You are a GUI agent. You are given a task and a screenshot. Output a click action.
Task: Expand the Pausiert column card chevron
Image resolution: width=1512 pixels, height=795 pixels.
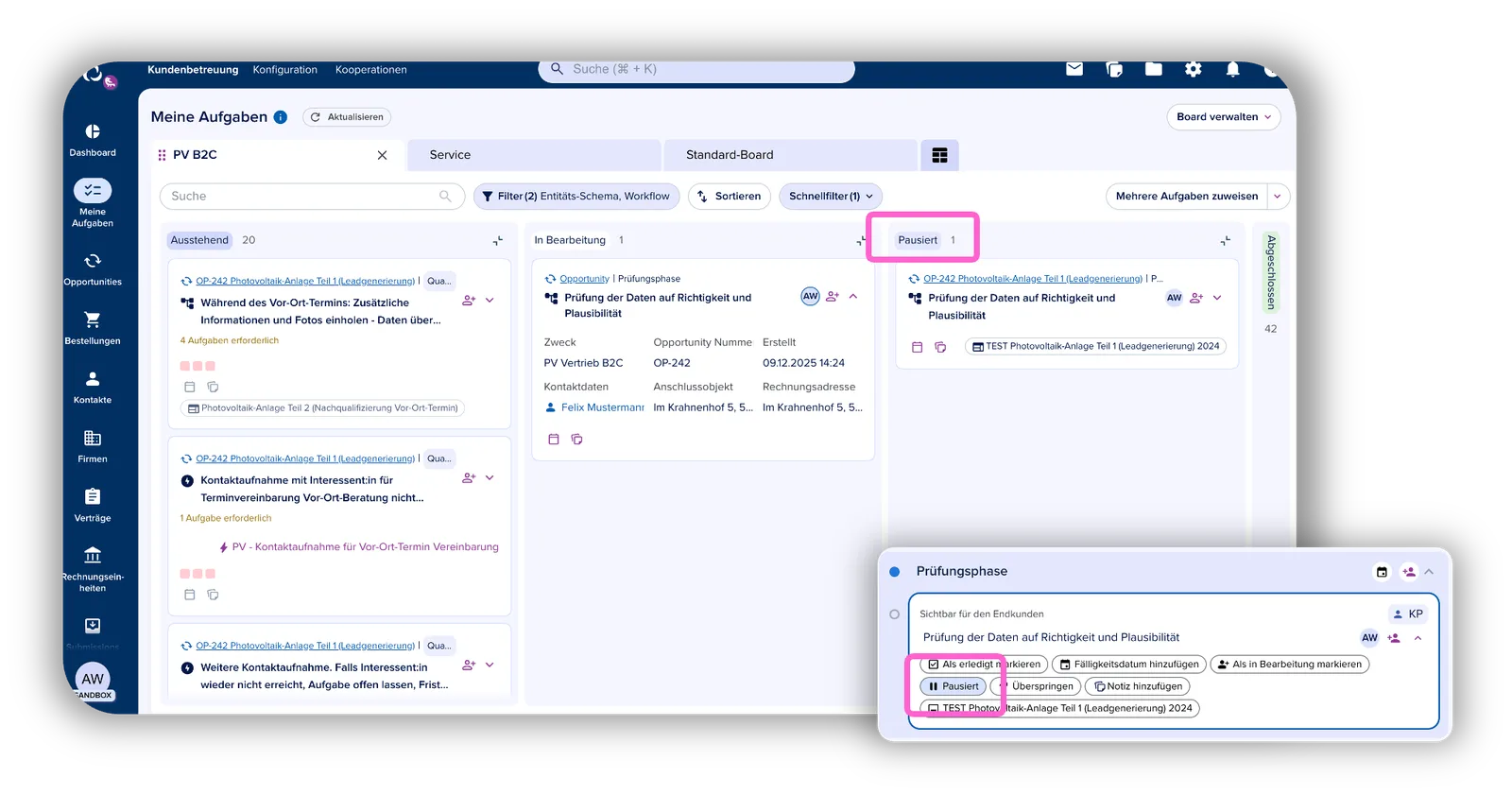[1217, 298]
